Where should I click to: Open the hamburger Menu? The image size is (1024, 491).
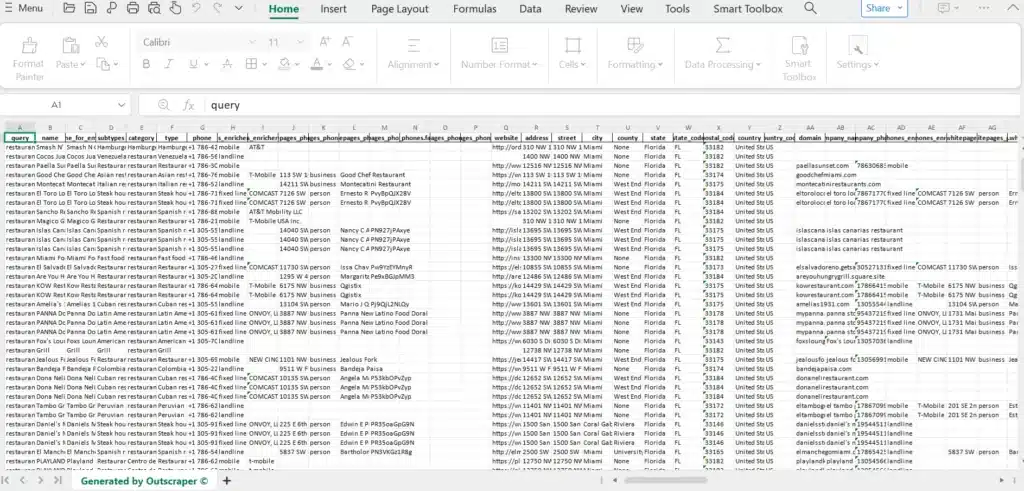pyautogui.click(x=24, y=8)
